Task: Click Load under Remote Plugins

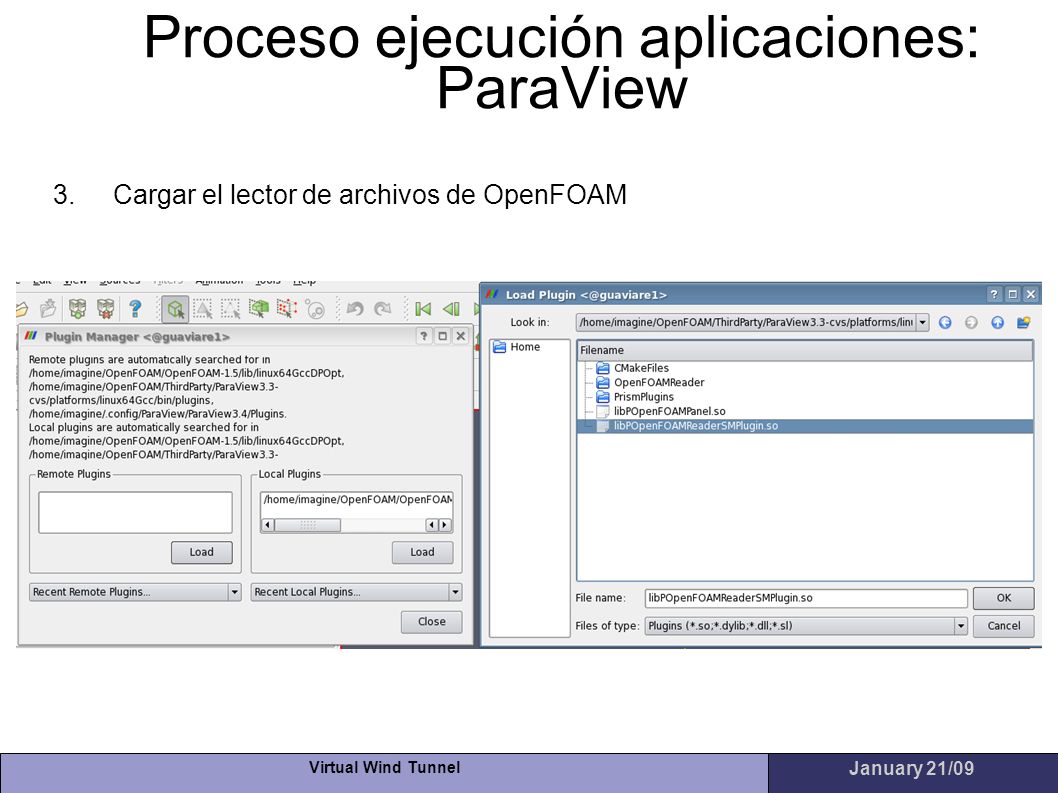Action: pyautogui.click(x=201, y=552)
